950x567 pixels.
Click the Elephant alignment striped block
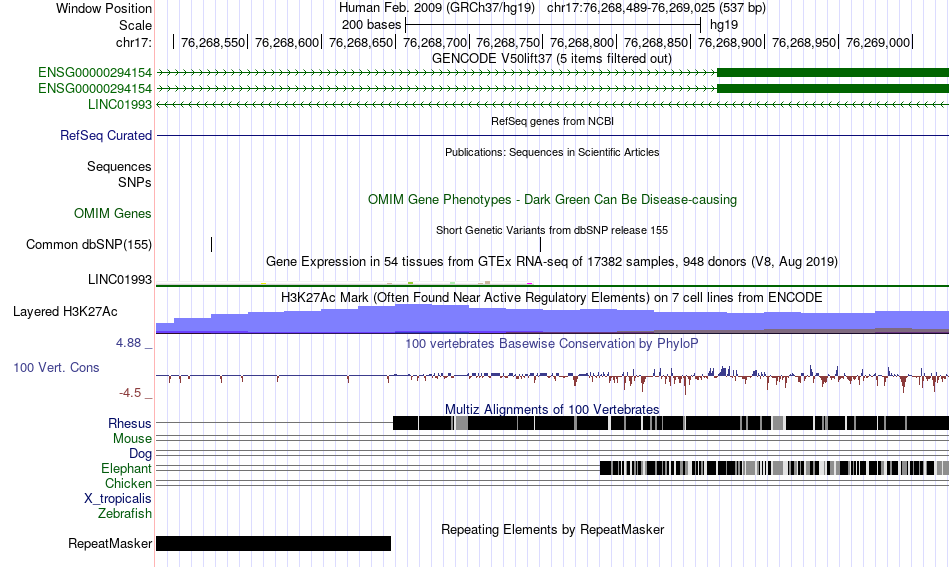pyautogui.click(x=774, y=468)
